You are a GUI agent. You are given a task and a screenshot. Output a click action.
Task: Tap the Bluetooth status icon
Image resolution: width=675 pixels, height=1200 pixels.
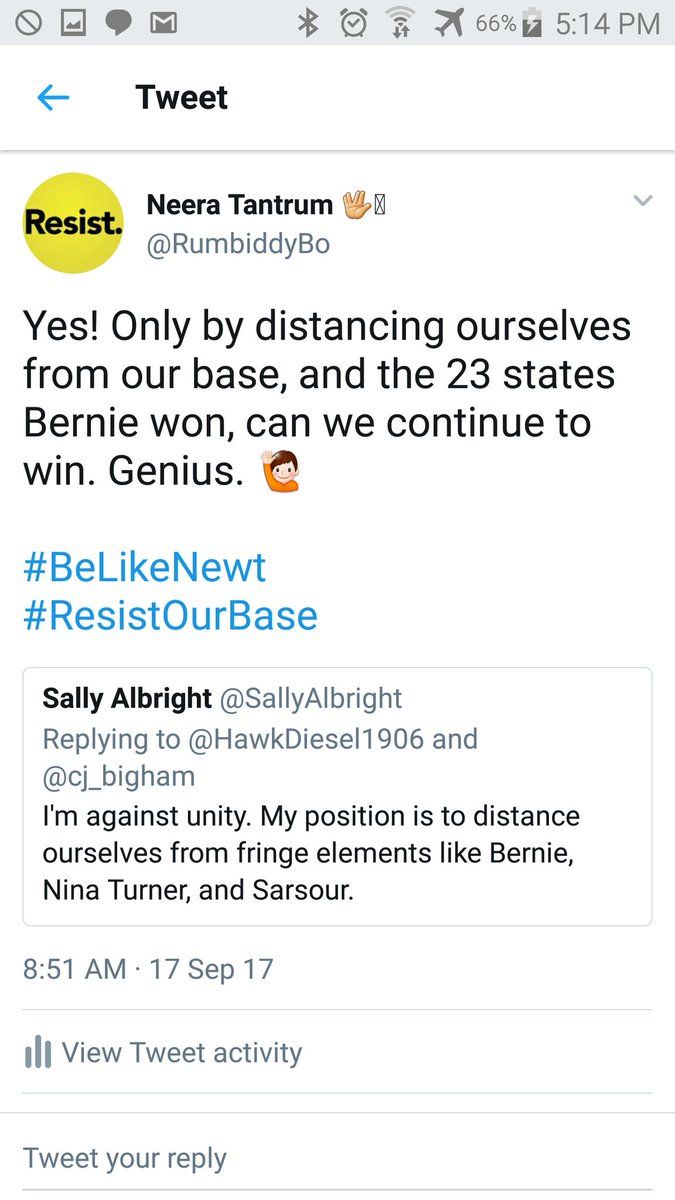point(308,23)
